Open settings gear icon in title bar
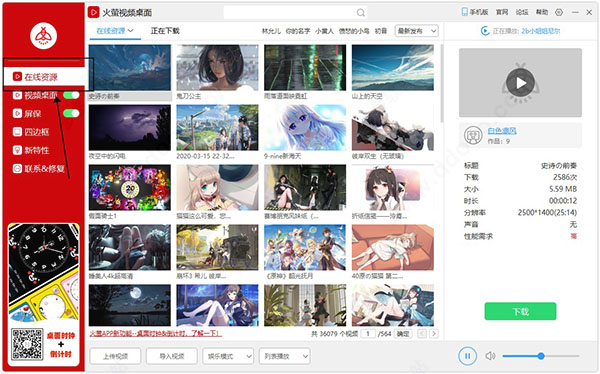This screenshot has height=374, width=600. 559,12
